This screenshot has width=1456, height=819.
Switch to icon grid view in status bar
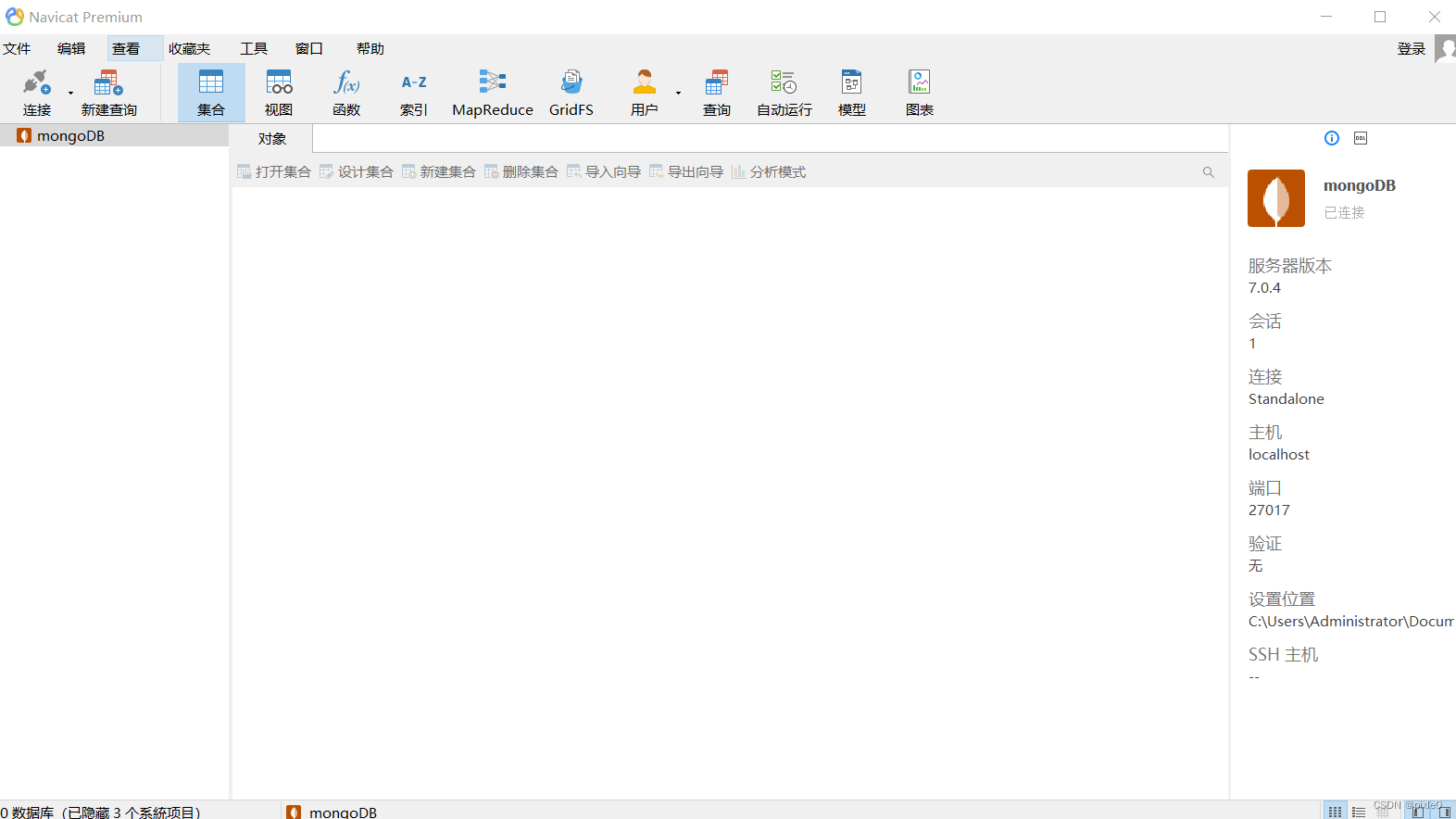(x=1335, y=812)
